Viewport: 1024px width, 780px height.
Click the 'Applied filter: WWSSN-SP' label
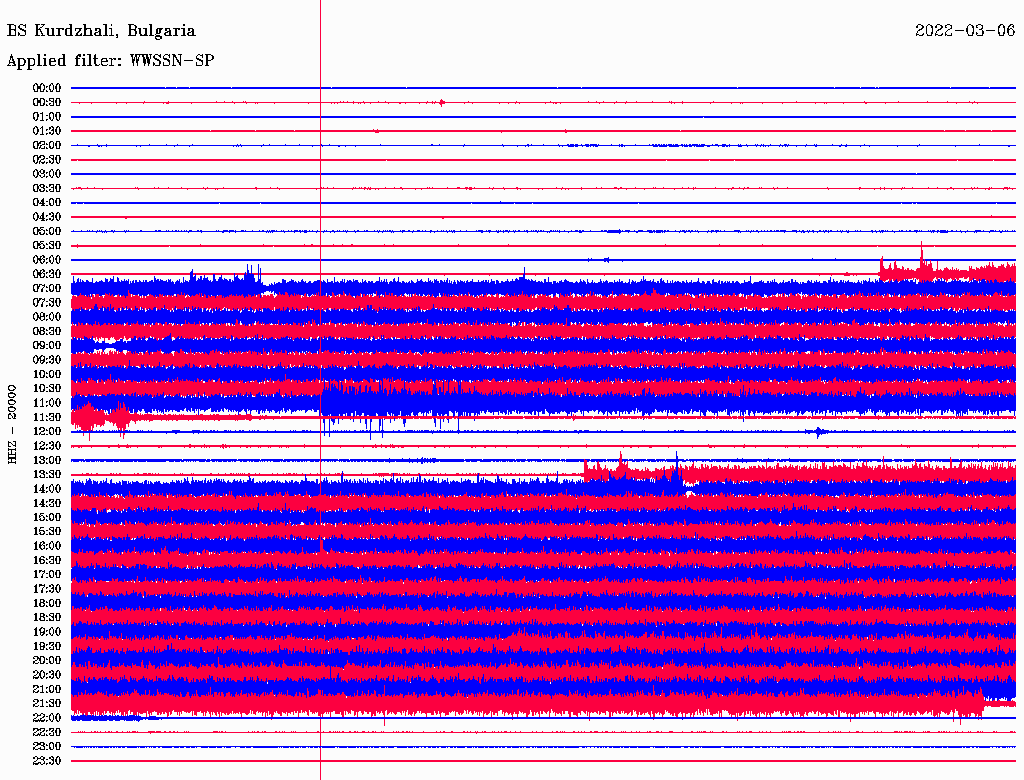pyautogui.click(x=110, y=60)
